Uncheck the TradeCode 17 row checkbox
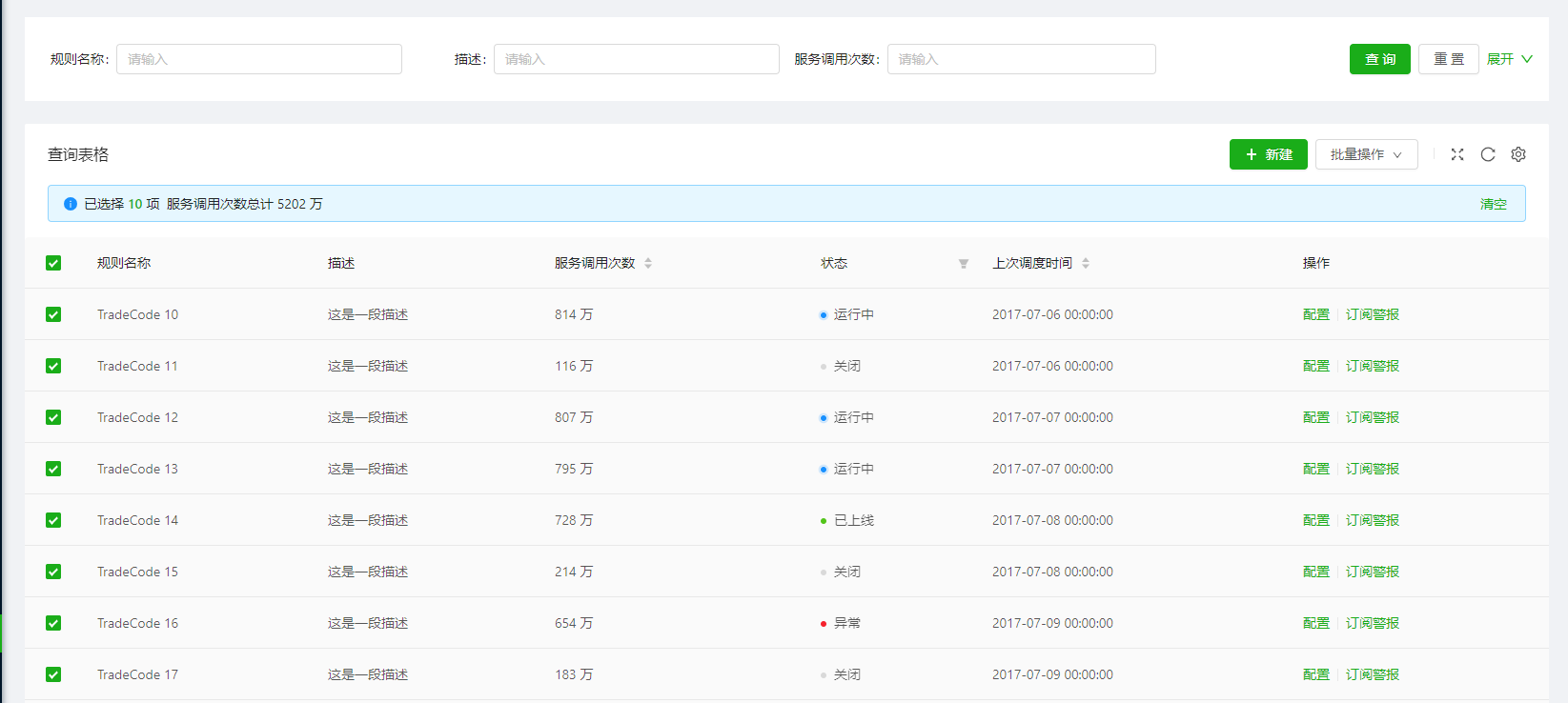 point(53,674)
